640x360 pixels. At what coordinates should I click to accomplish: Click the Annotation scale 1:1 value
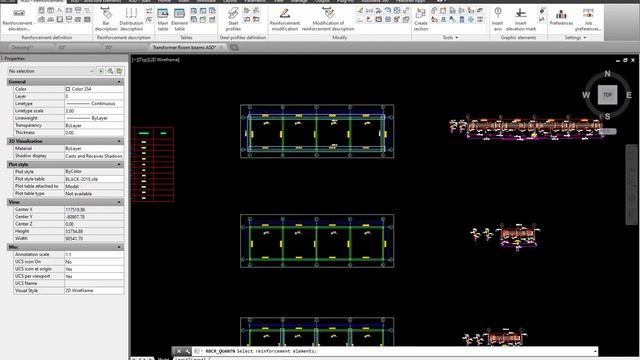(x=94, y=254)
